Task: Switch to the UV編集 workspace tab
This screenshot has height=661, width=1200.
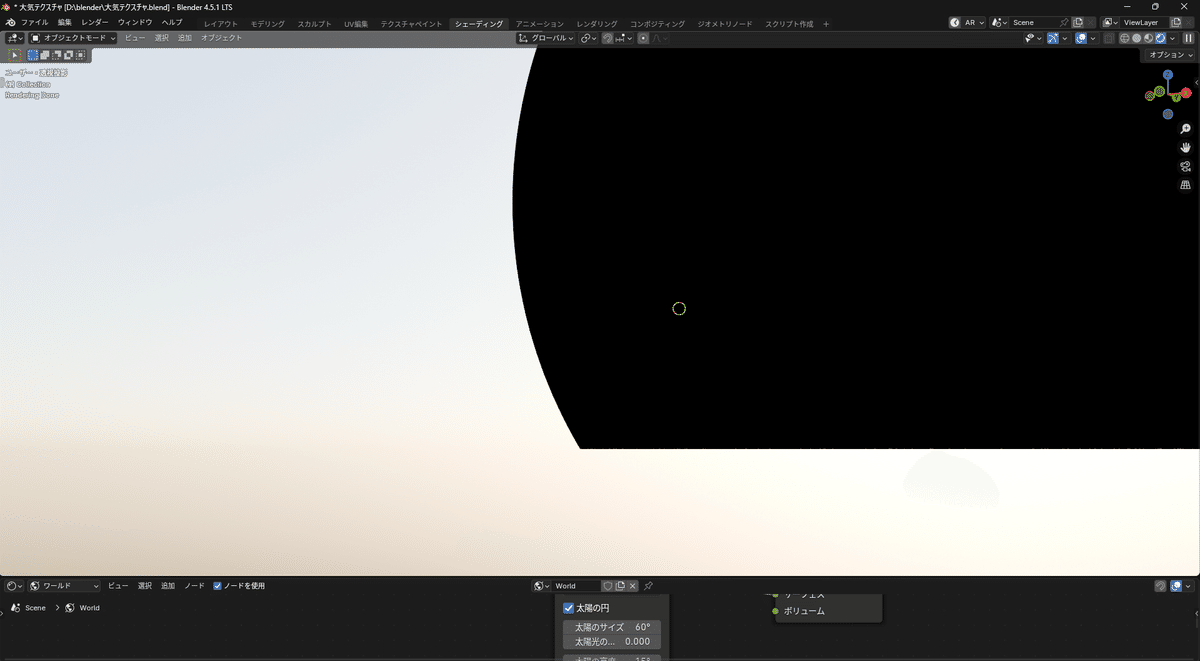Action: [x=356, y=23]
